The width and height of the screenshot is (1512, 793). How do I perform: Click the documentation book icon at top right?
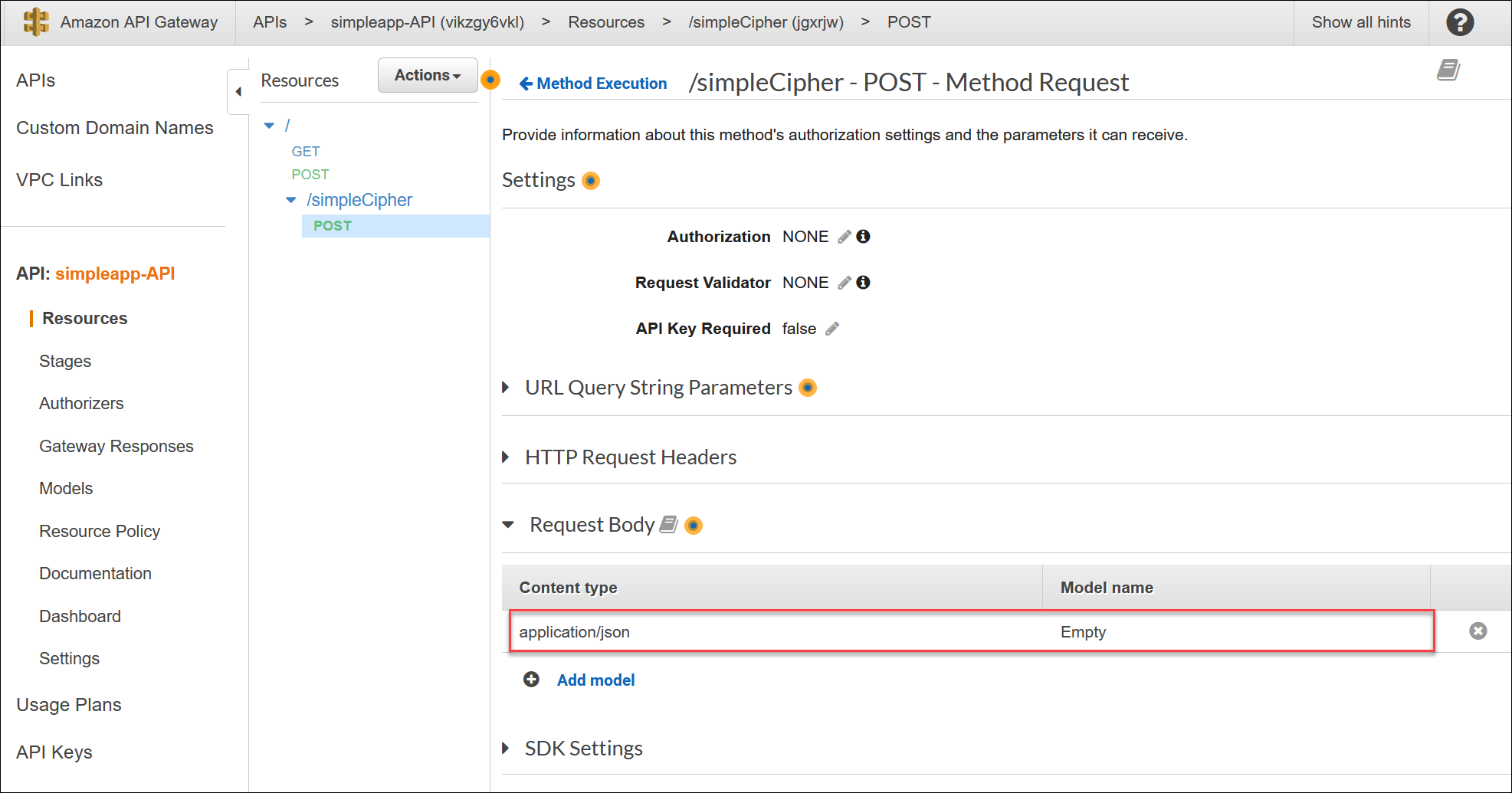click(x=1448, y=70)
